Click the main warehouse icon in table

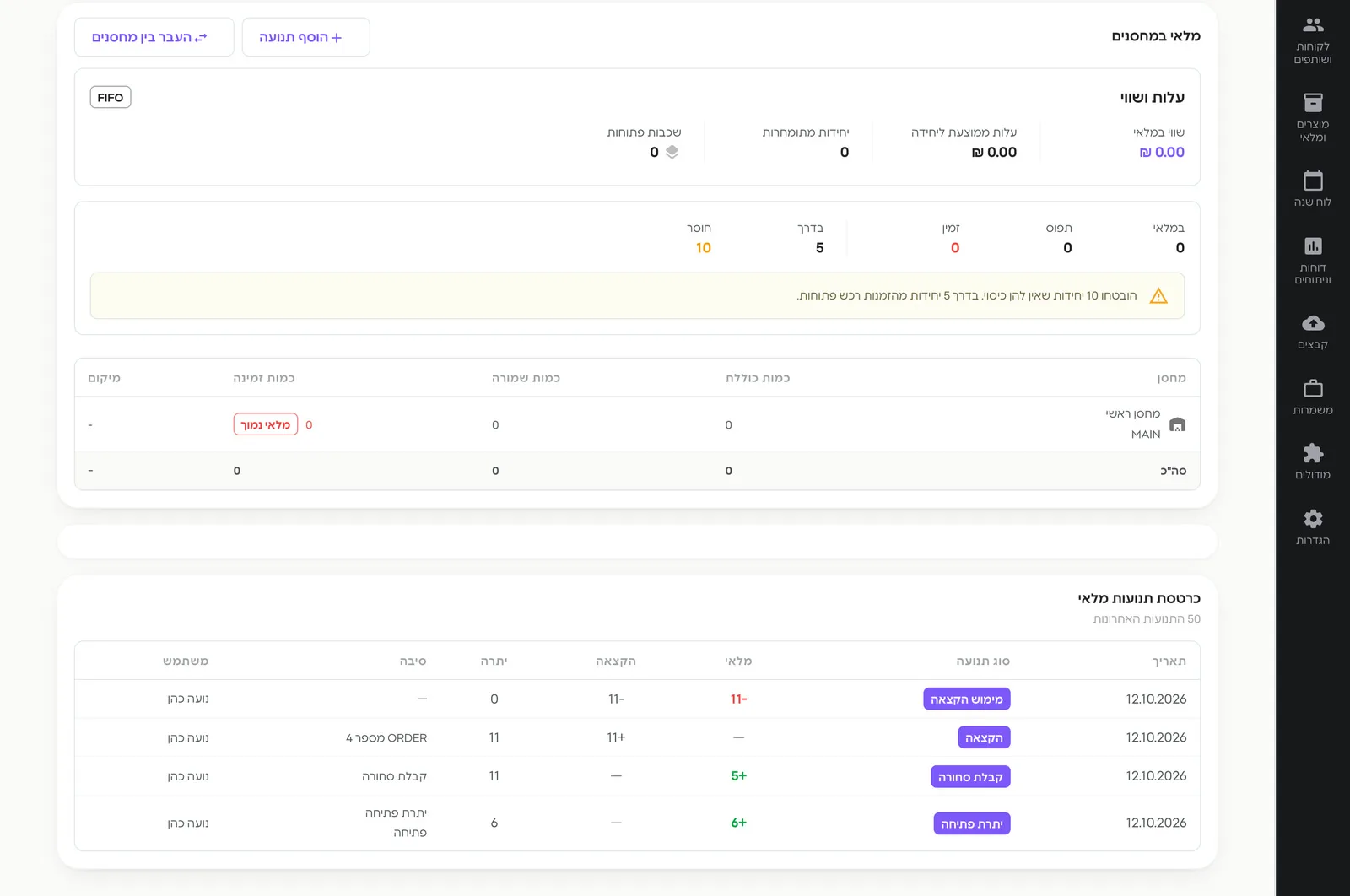pyautogui.click(x=1177, y=424)
